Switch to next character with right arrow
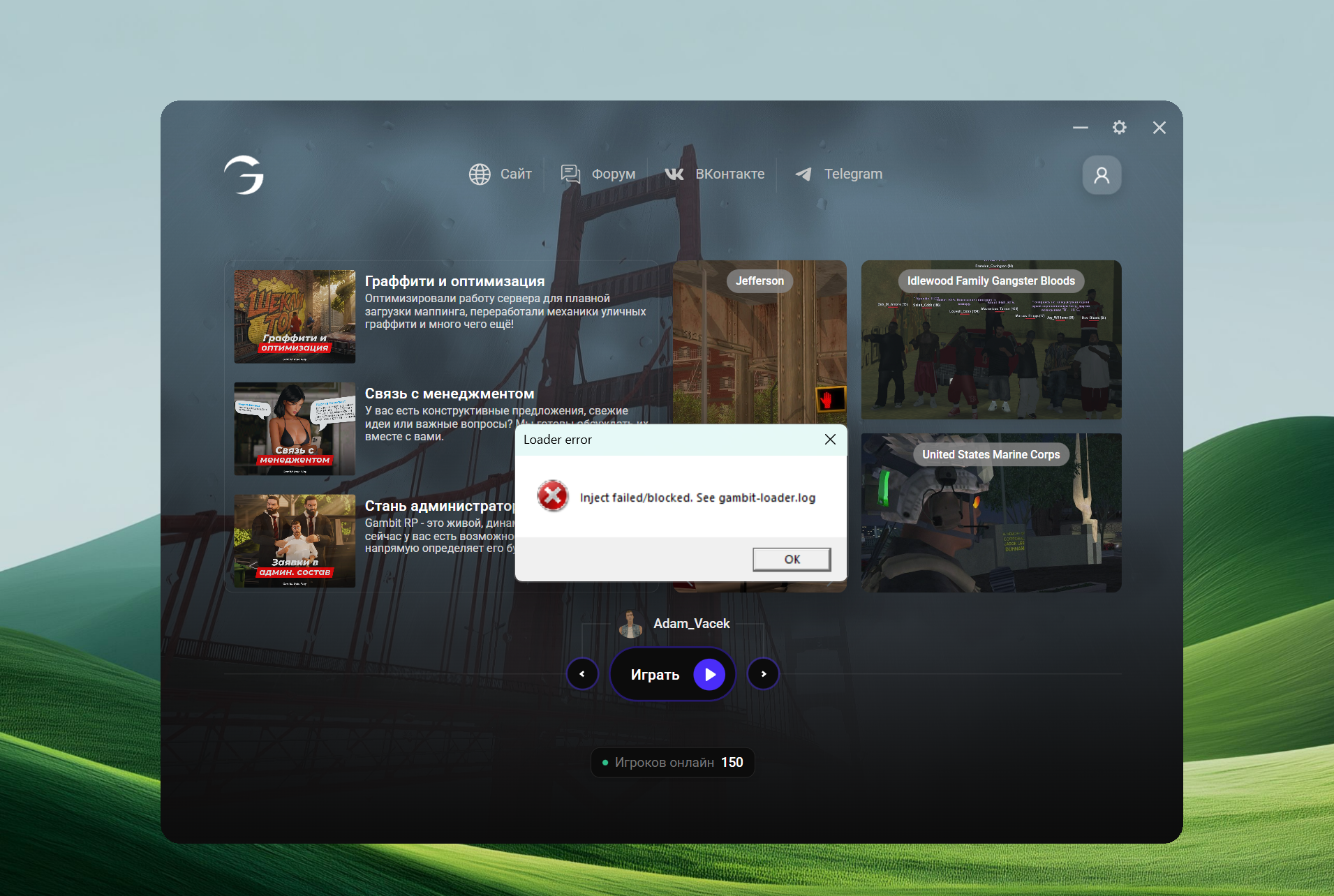 [x=764, y=674]
